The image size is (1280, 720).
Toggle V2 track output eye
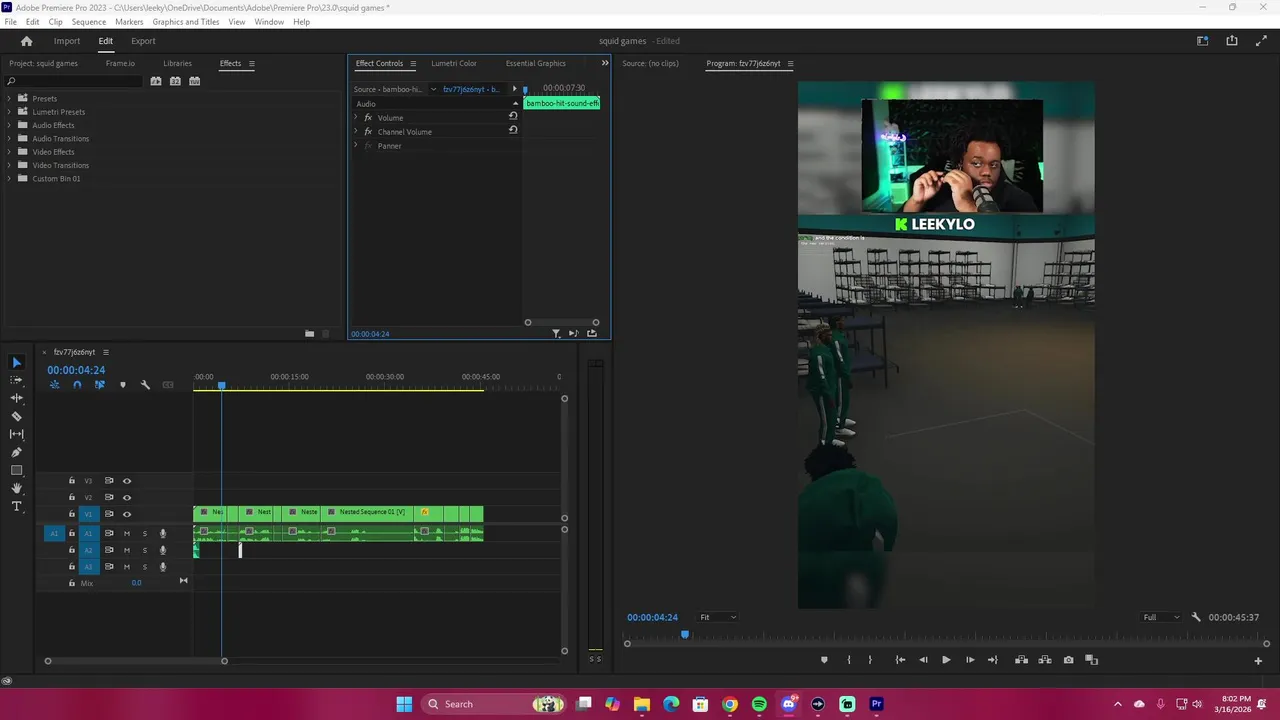(x=126, y=497)
